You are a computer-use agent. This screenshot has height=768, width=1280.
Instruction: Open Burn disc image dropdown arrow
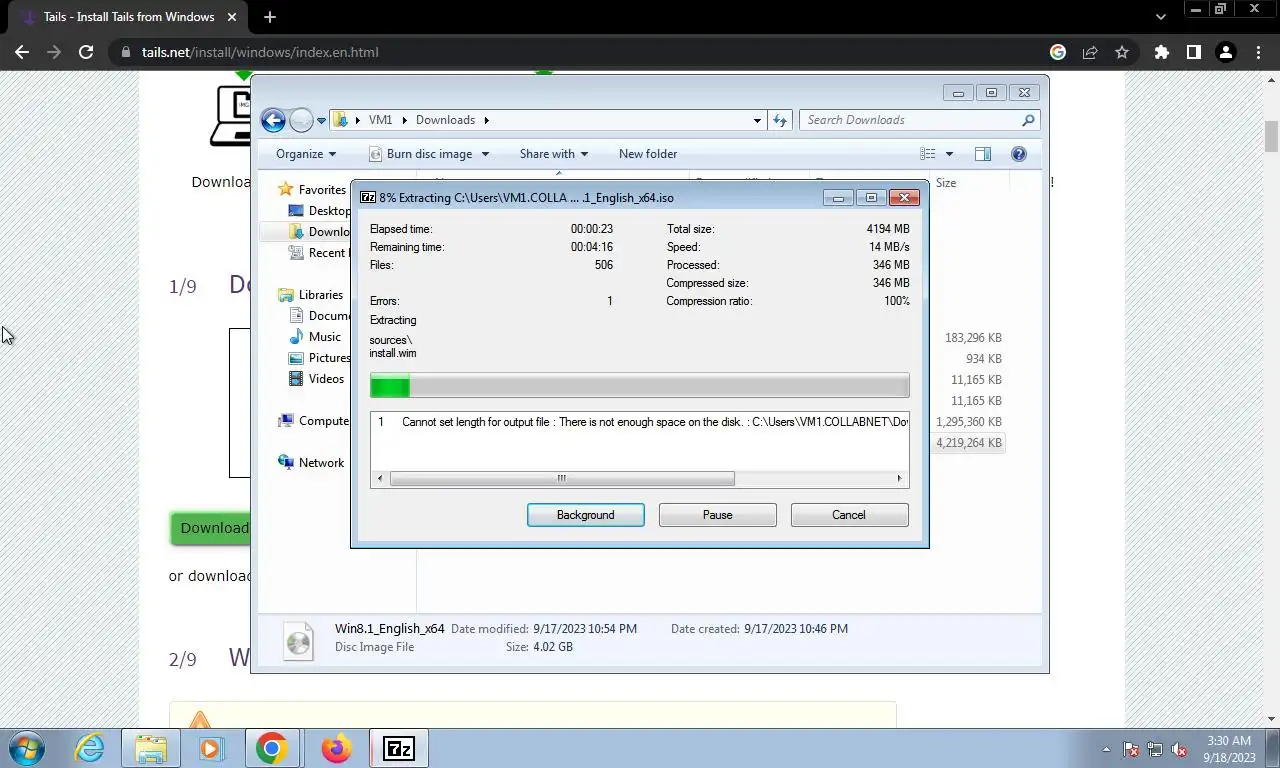click(x=485, y=154)
